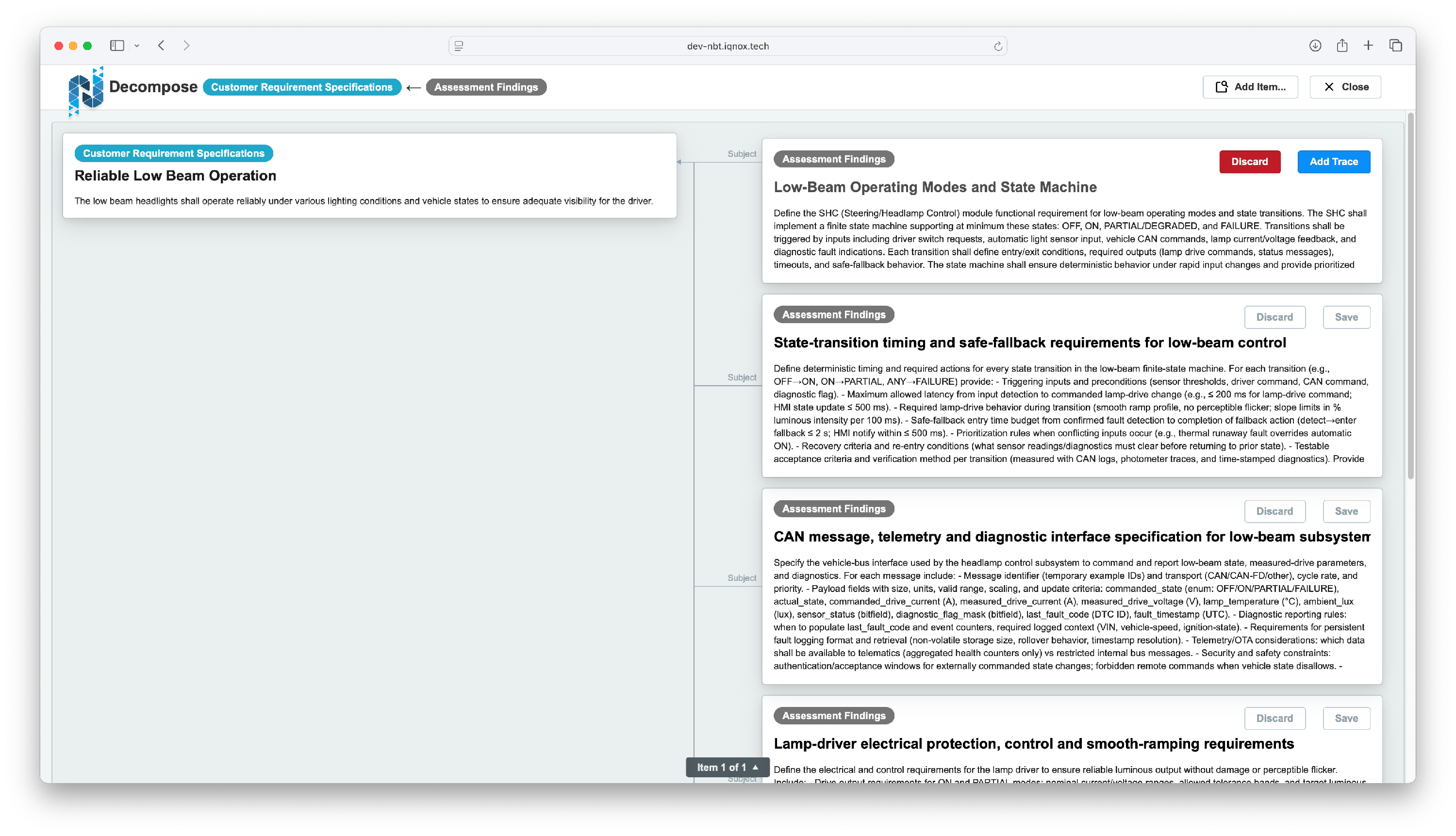Discard the CAN message finding
The height and width of the screenshot is (836, 1456).
1274,511
